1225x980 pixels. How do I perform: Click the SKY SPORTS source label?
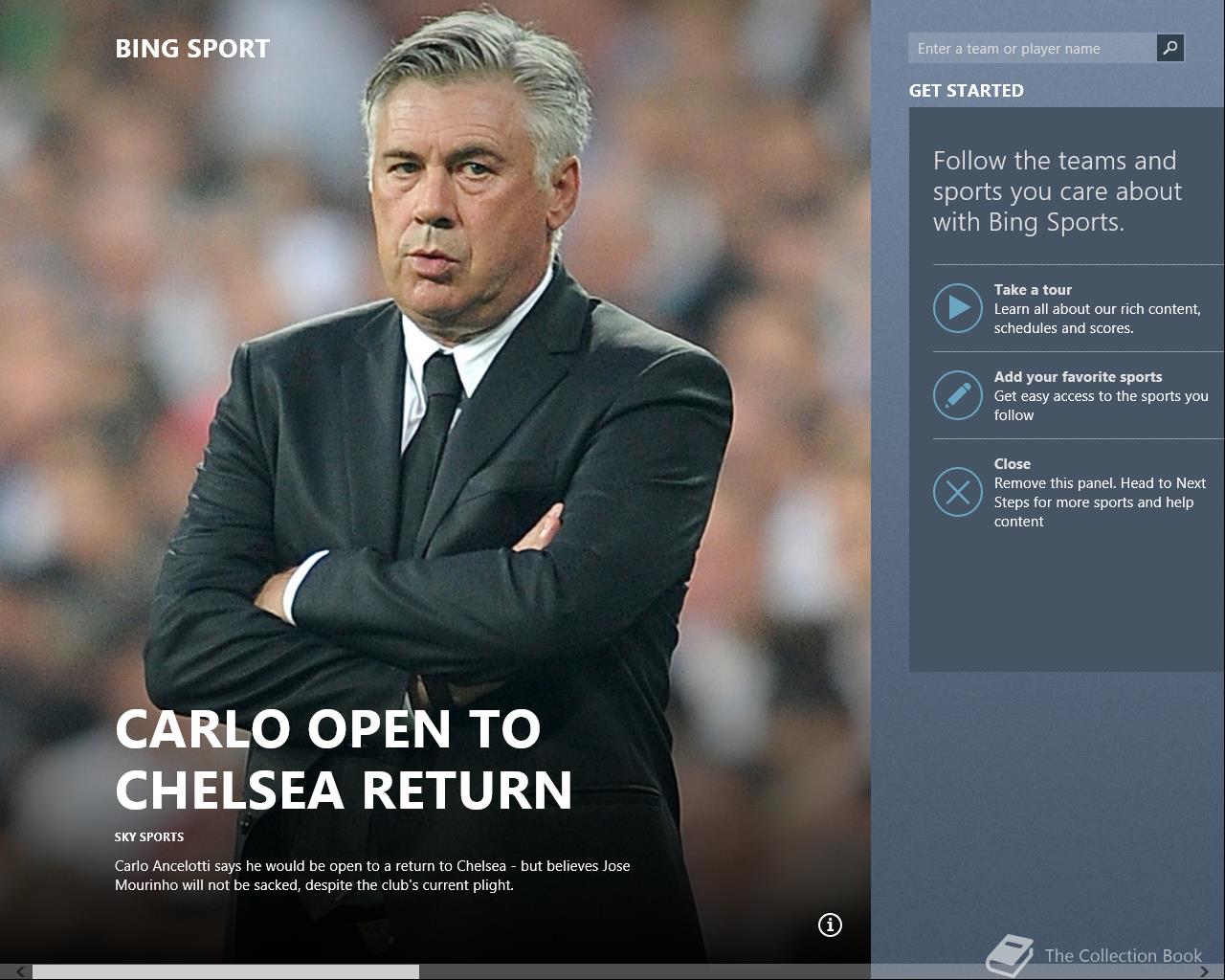point(149,836)
